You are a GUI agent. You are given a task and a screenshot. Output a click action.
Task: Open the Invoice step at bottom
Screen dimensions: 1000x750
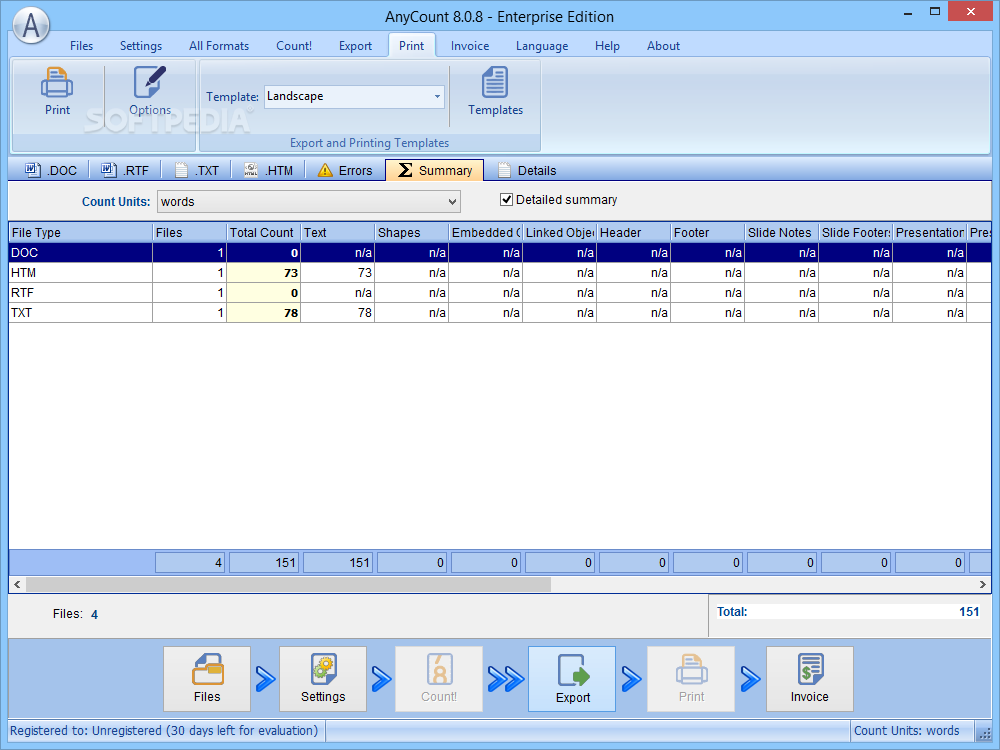tap(810, 679)
